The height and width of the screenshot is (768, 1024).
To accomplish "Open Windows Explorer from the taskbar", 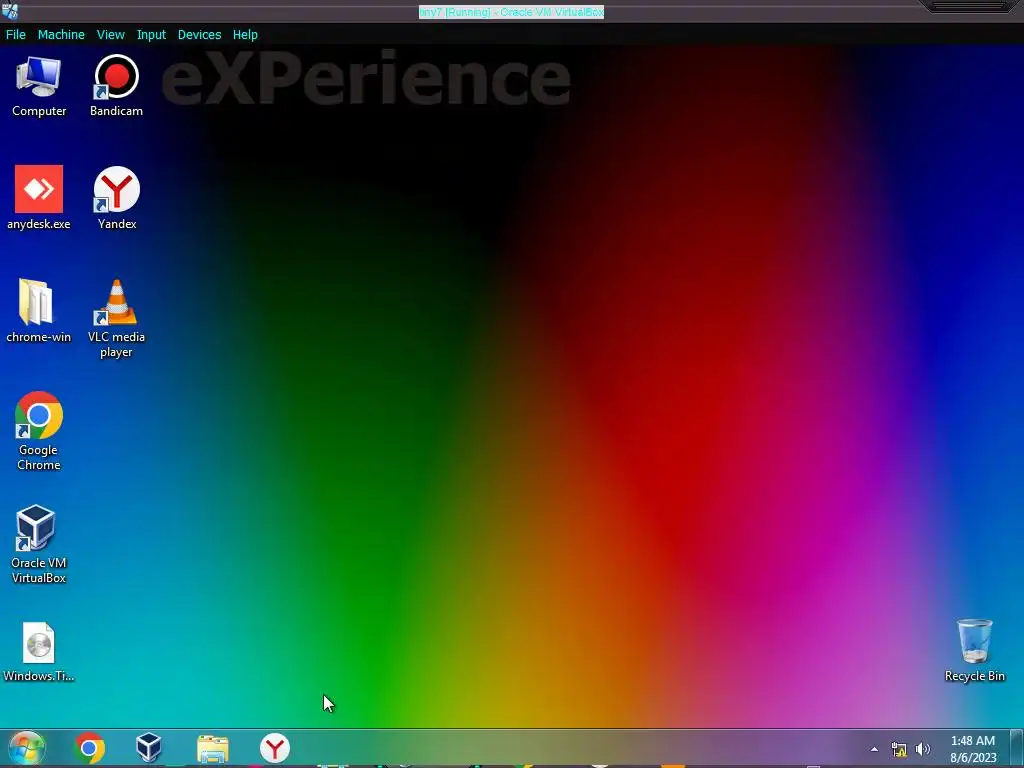I will coord(213,748).
